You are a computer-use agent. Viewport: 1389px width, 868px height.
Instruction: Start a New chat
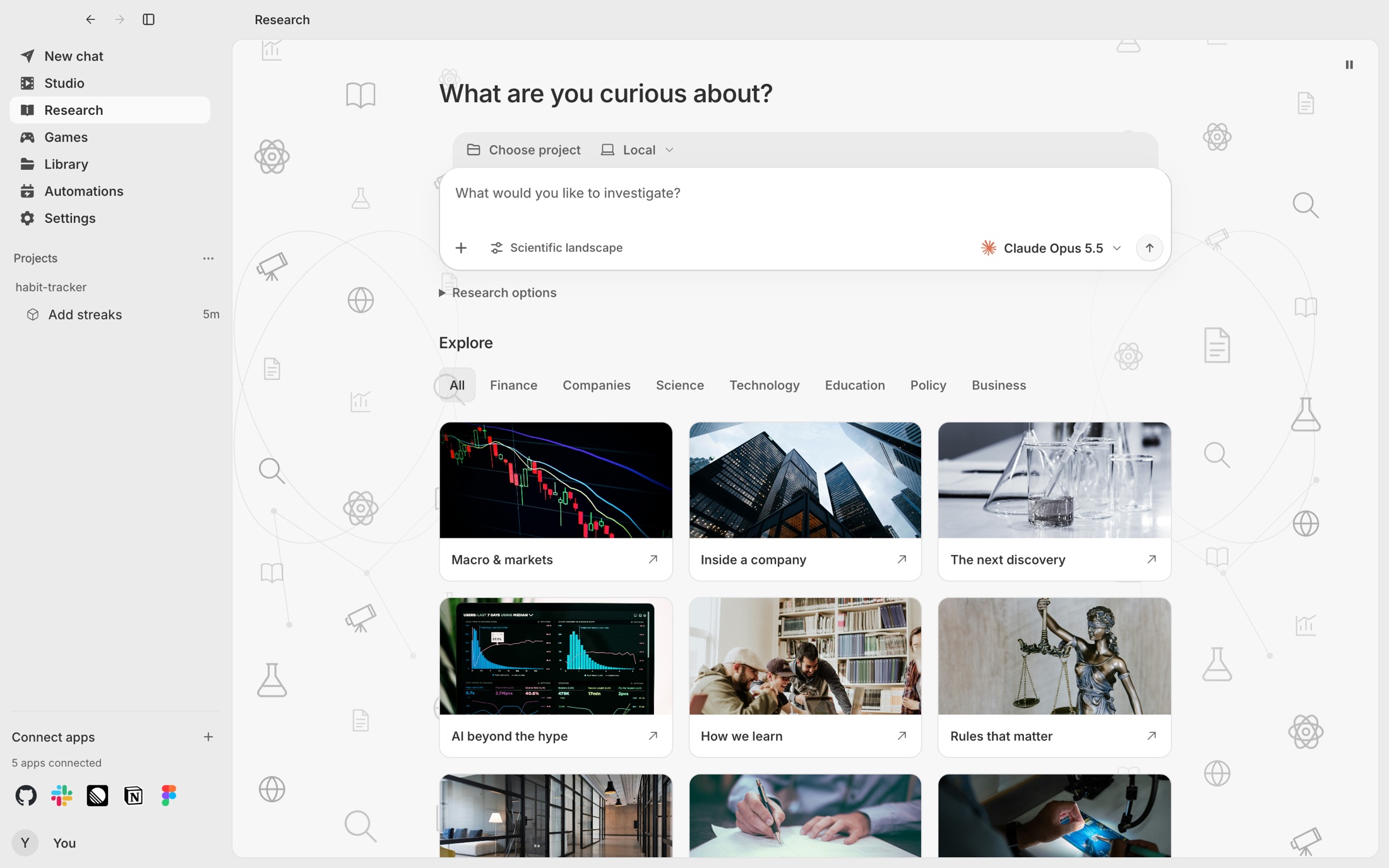(x=110, y=56)
